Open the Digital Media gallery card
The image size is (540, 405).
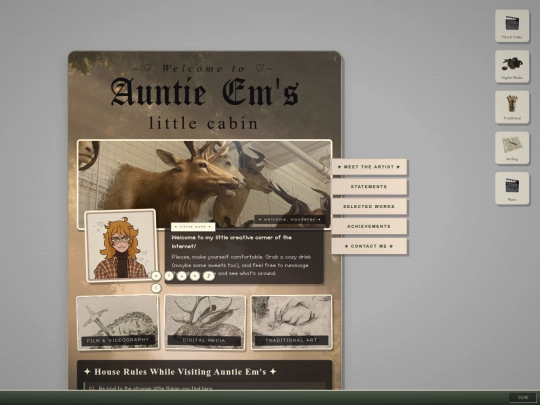click(x=205, y=322)
